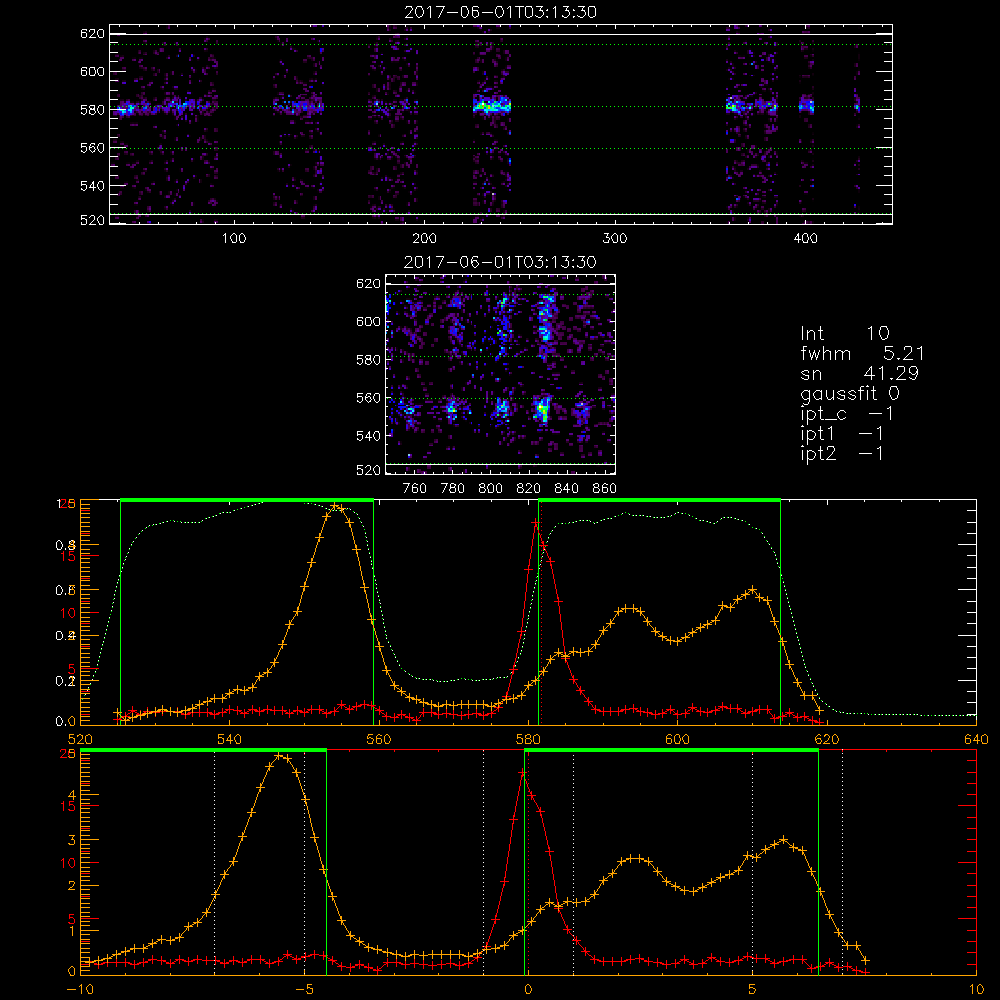Click the thick green bar above 0 to 6.5 in bottom plot
This screenshot has width=1000, height=1000.
[x=671, y=750]
